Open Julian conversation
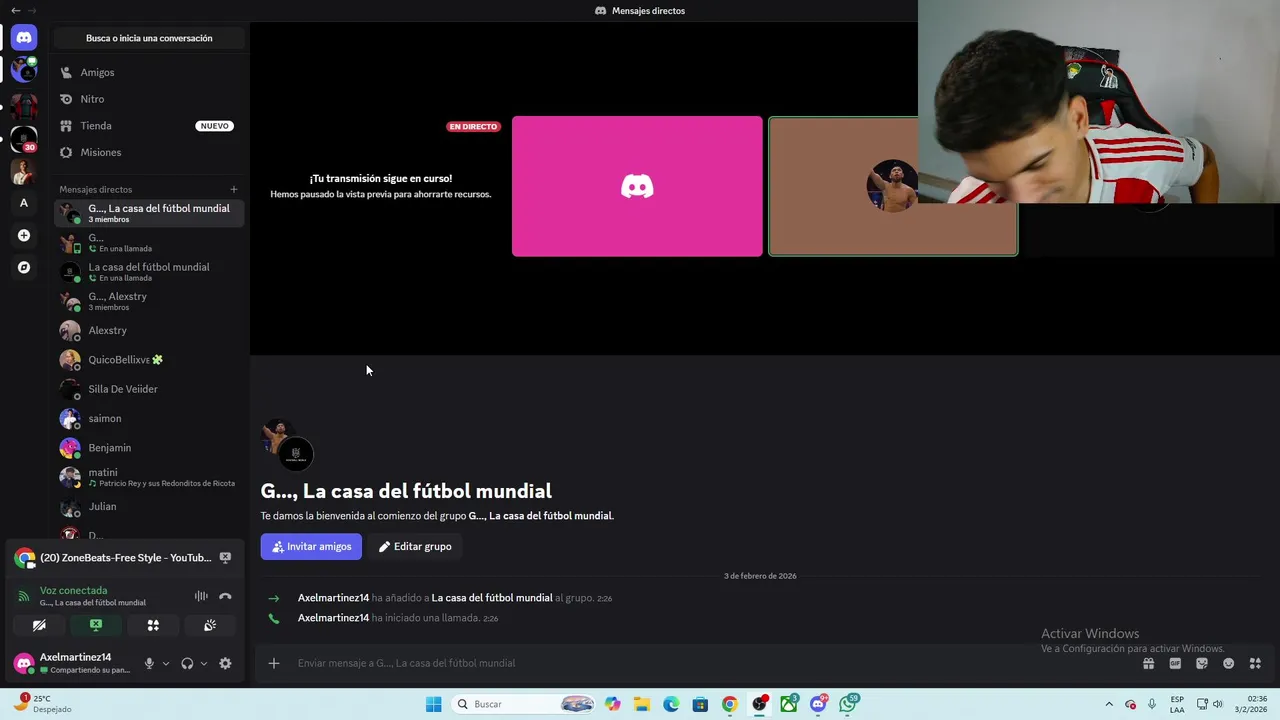This screenshot has width=1280, height=720. (x=149, y=506)
